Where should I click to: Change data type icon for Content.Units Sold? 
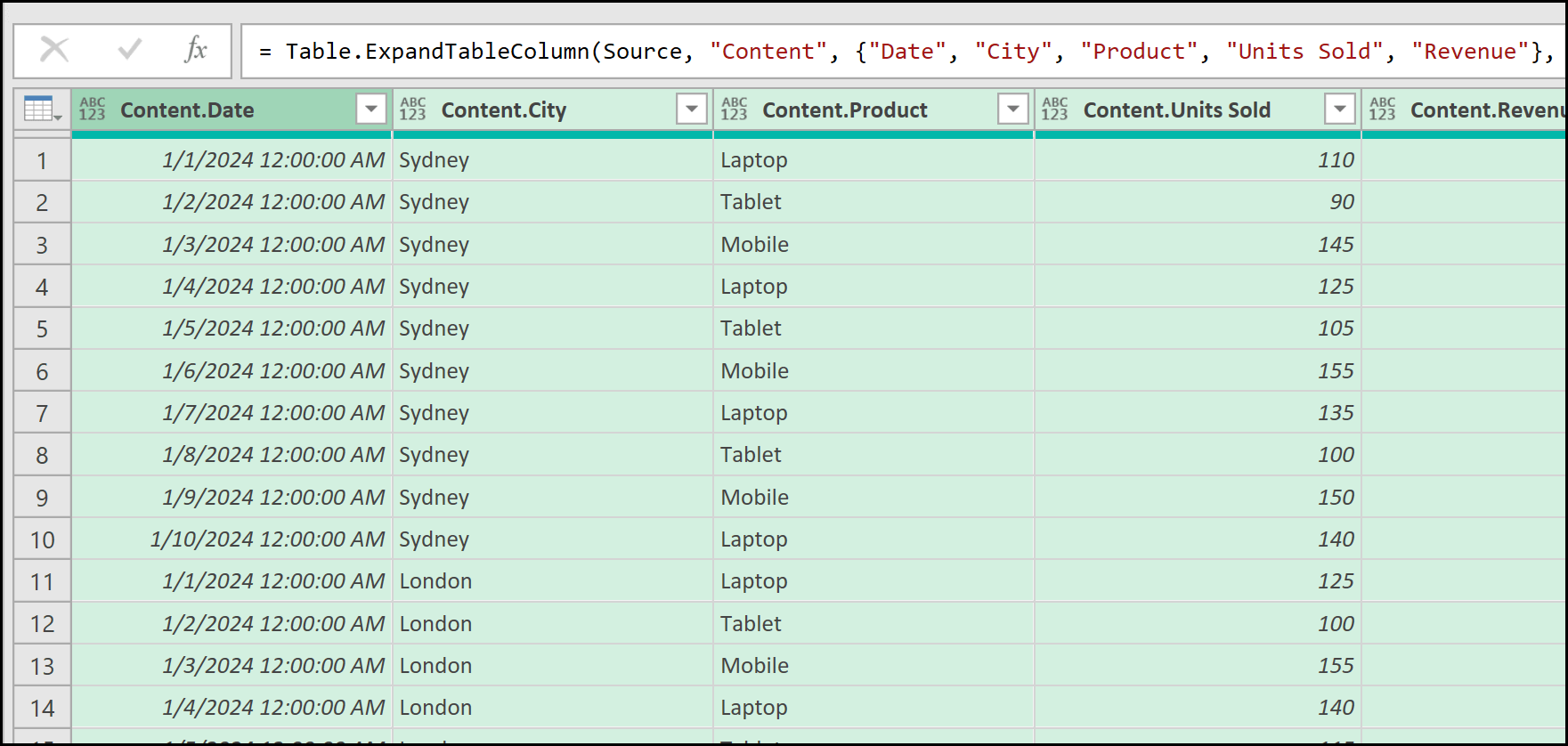(1055, 109)
